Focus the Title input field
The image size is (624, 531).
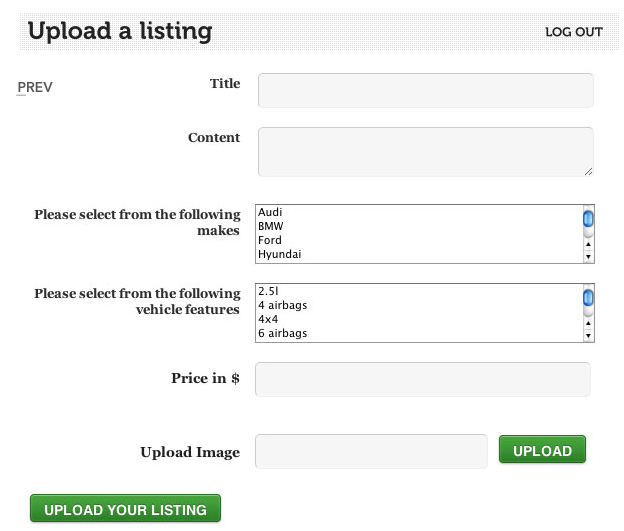(x=426, y=90)
